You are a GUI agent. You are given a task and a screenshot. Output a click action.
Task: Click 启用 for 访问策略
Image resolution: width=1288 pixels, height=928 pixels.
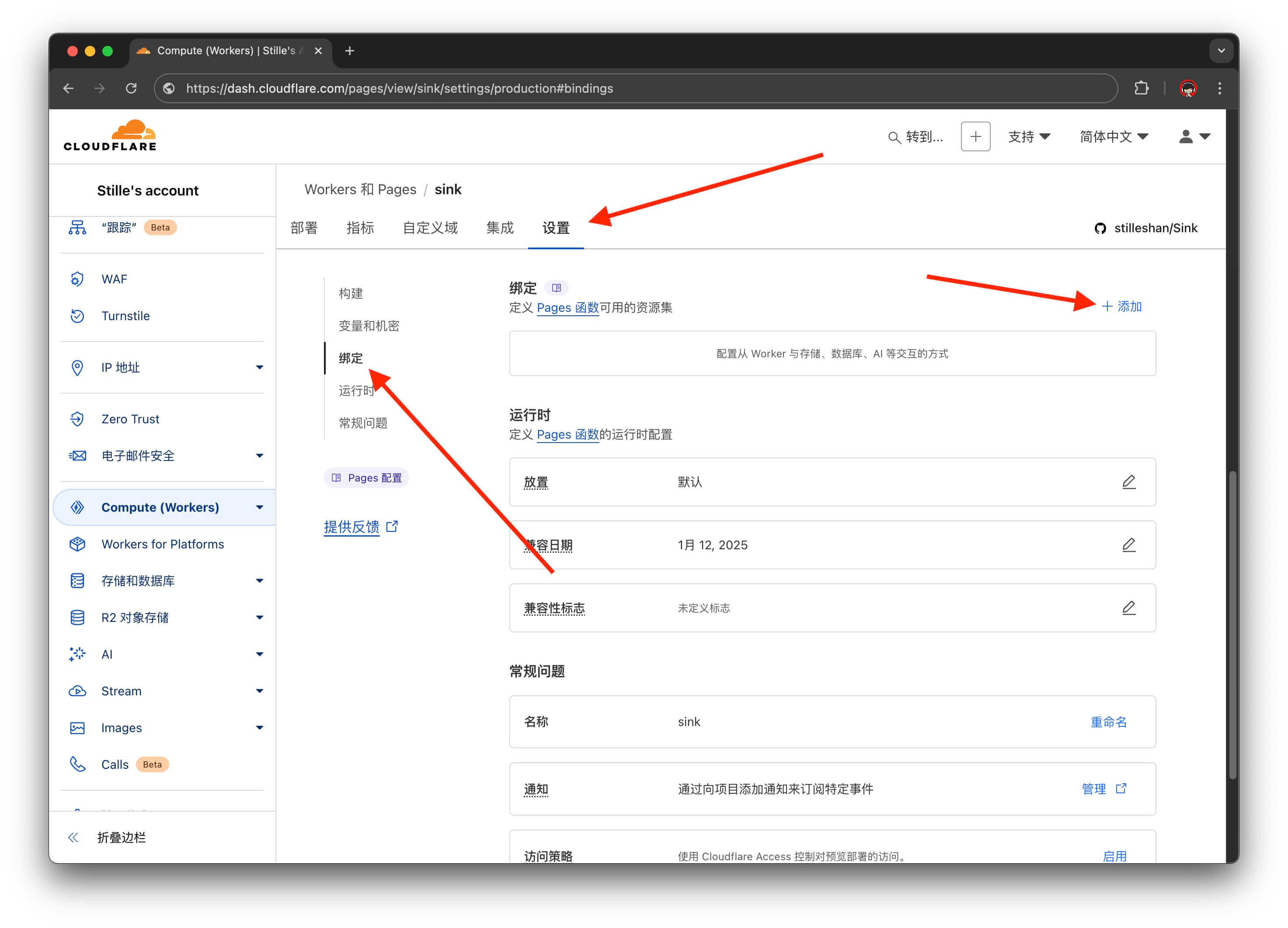pos(1114,856)
